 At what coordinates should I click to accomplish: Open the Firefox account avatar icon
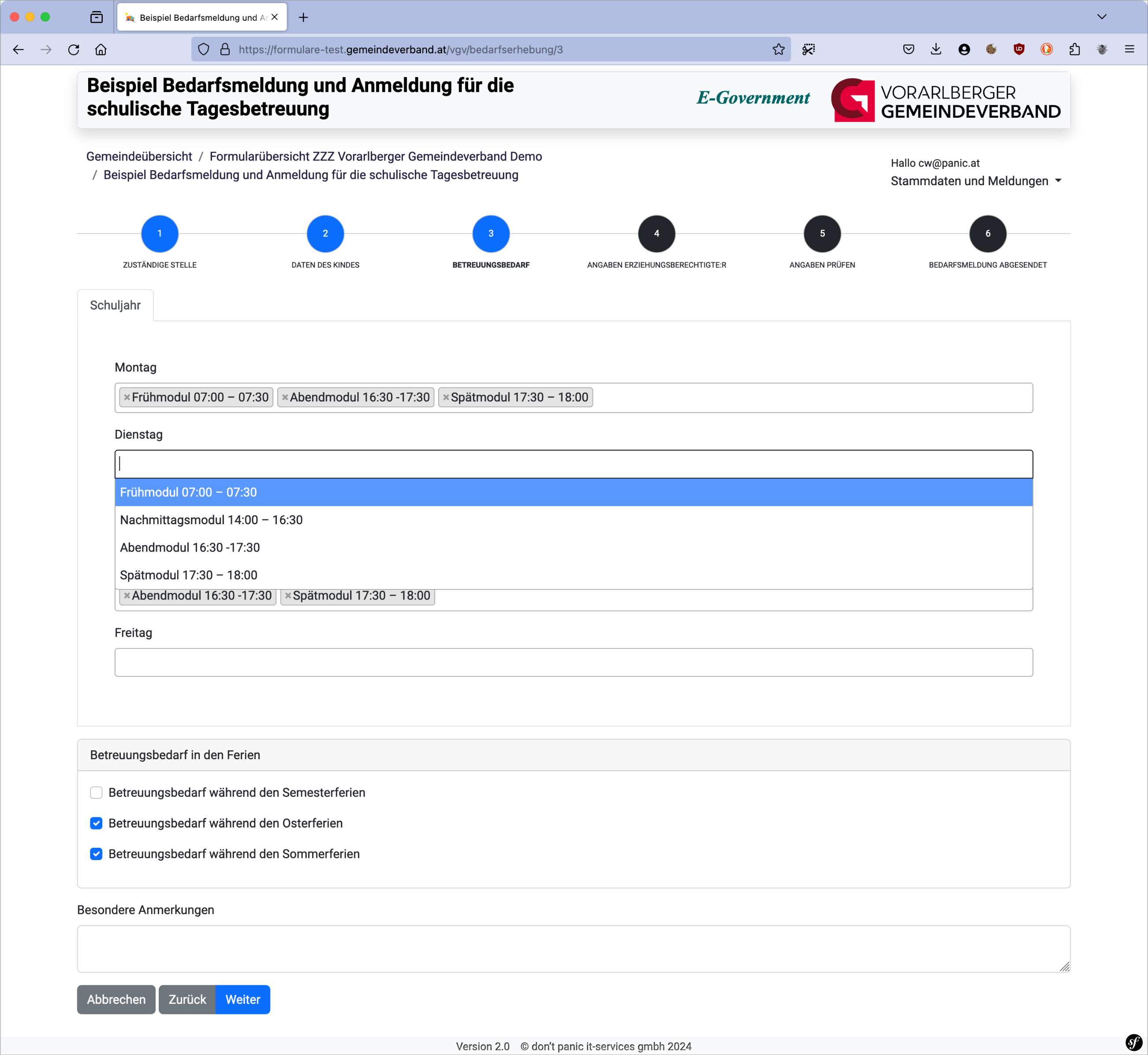[x=964, y=50]
